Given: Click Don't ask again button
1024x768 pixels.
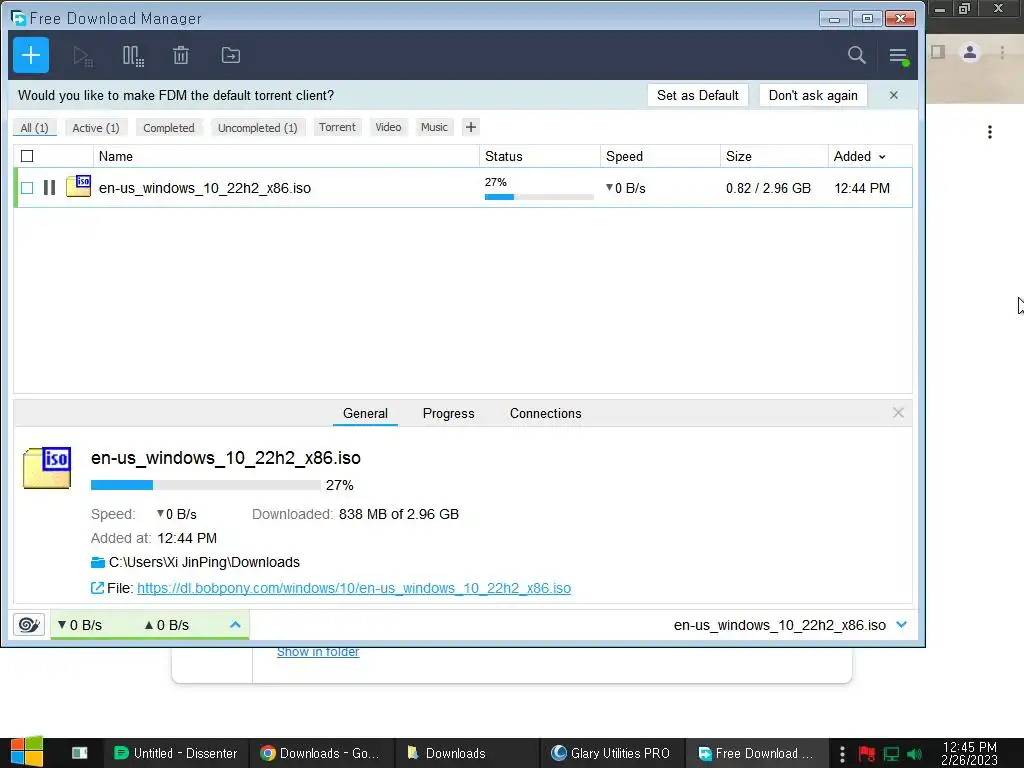Looking at the screenshot, I should pos(813,95).
